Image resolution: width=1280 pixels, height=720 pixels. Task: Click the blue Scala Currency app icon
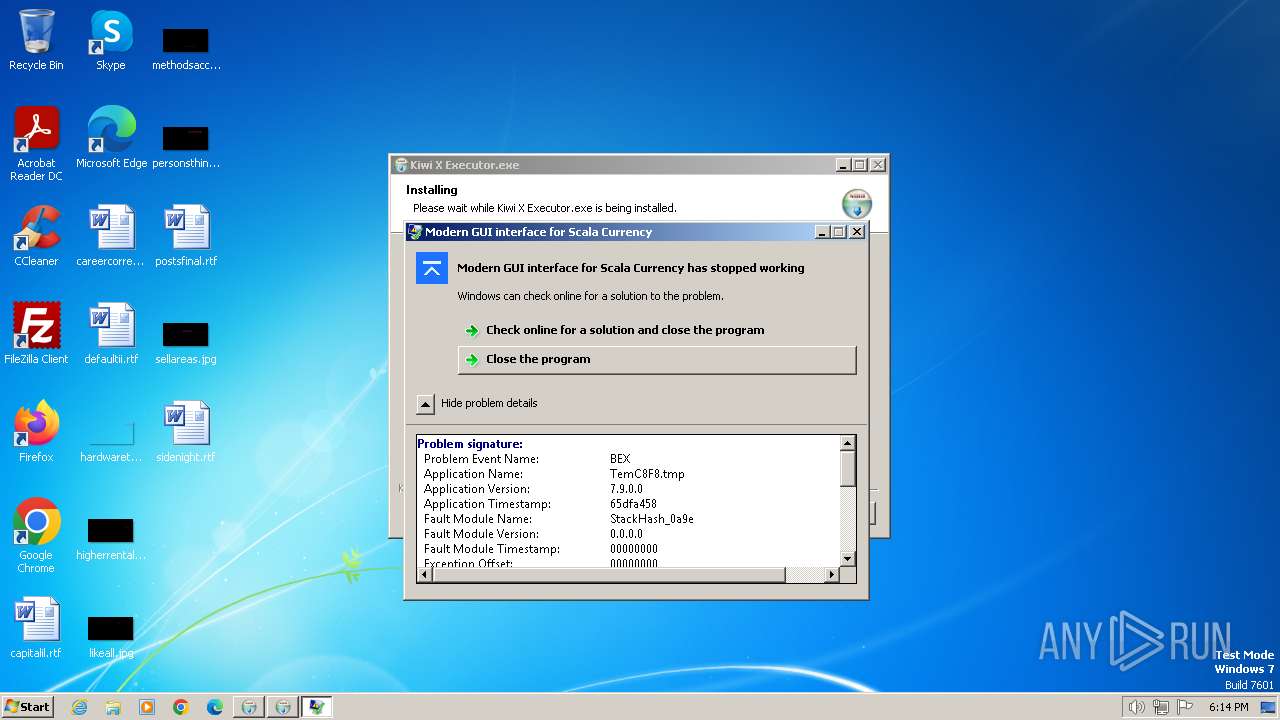click(432, 268)
